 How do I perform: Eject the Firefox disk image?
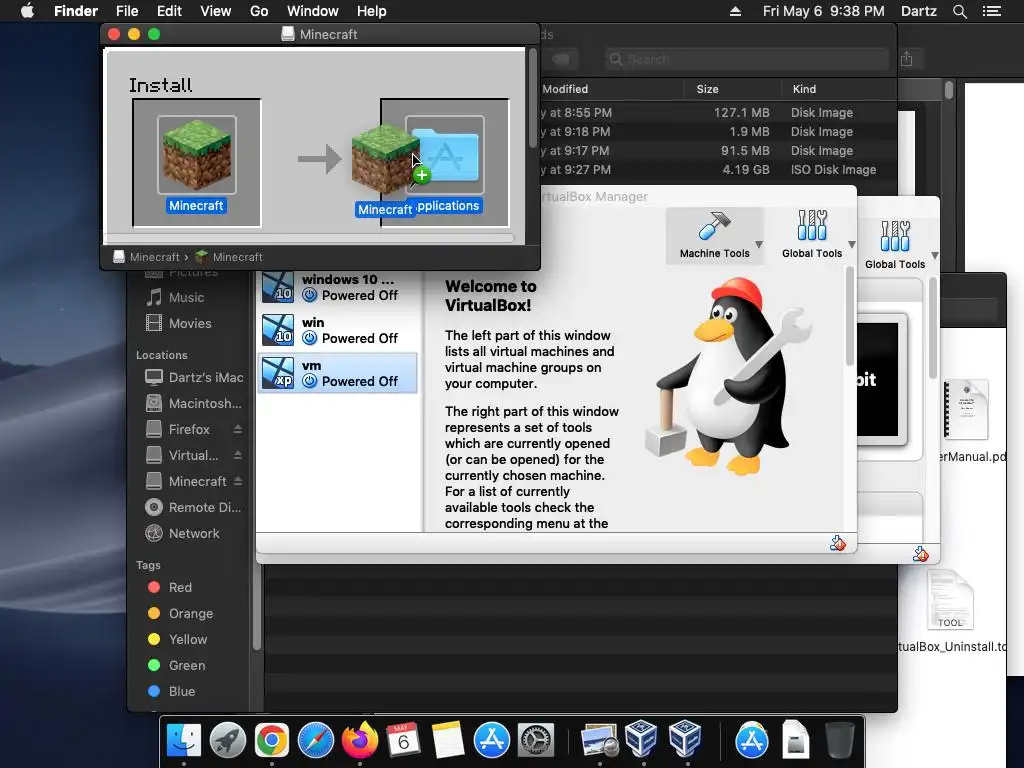(x=238, y=429)
